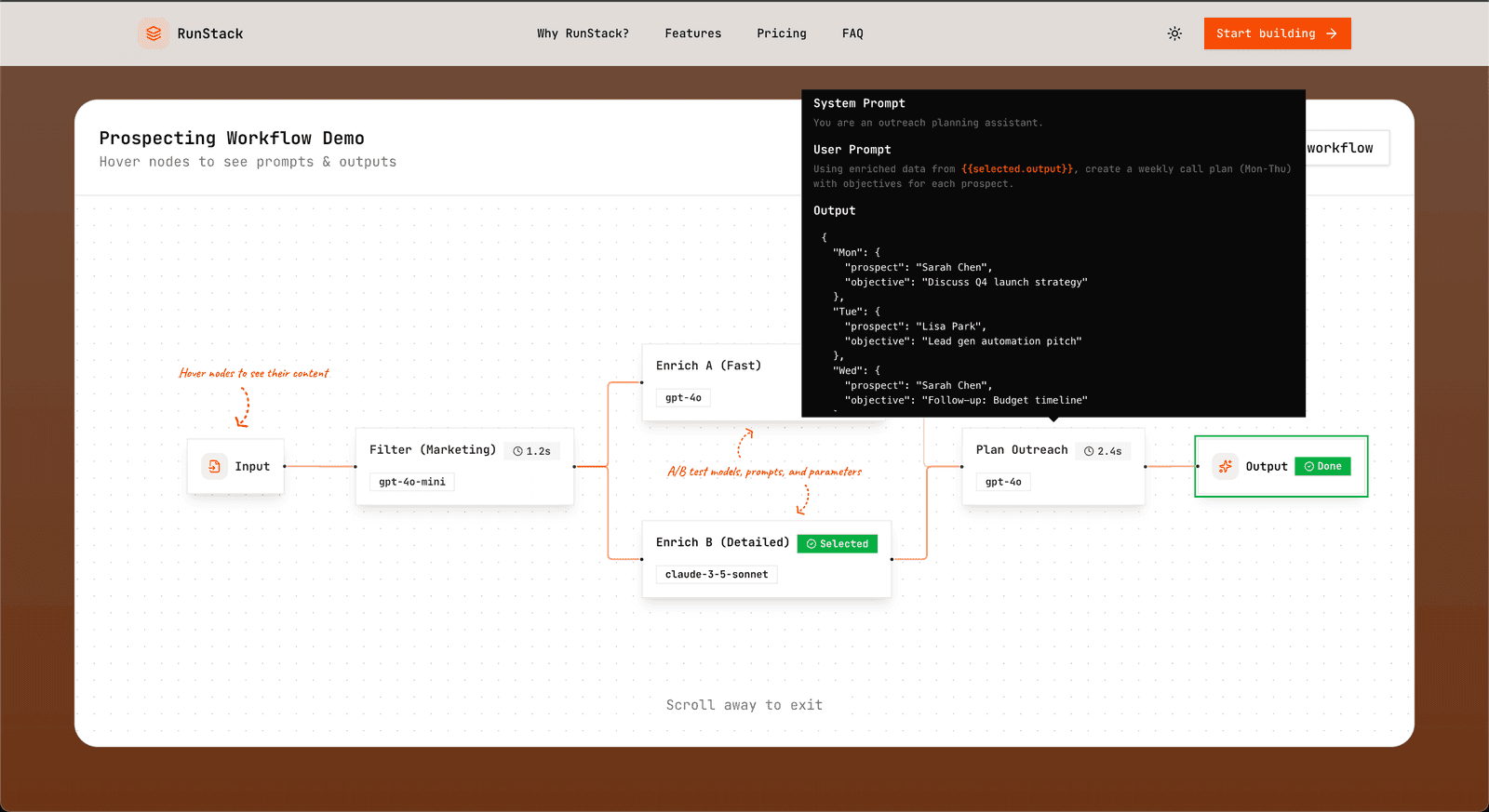Click the gpt-4o tag in Plan Outreach
This screenshot has width=1489, height=812.
(1003, 482)
